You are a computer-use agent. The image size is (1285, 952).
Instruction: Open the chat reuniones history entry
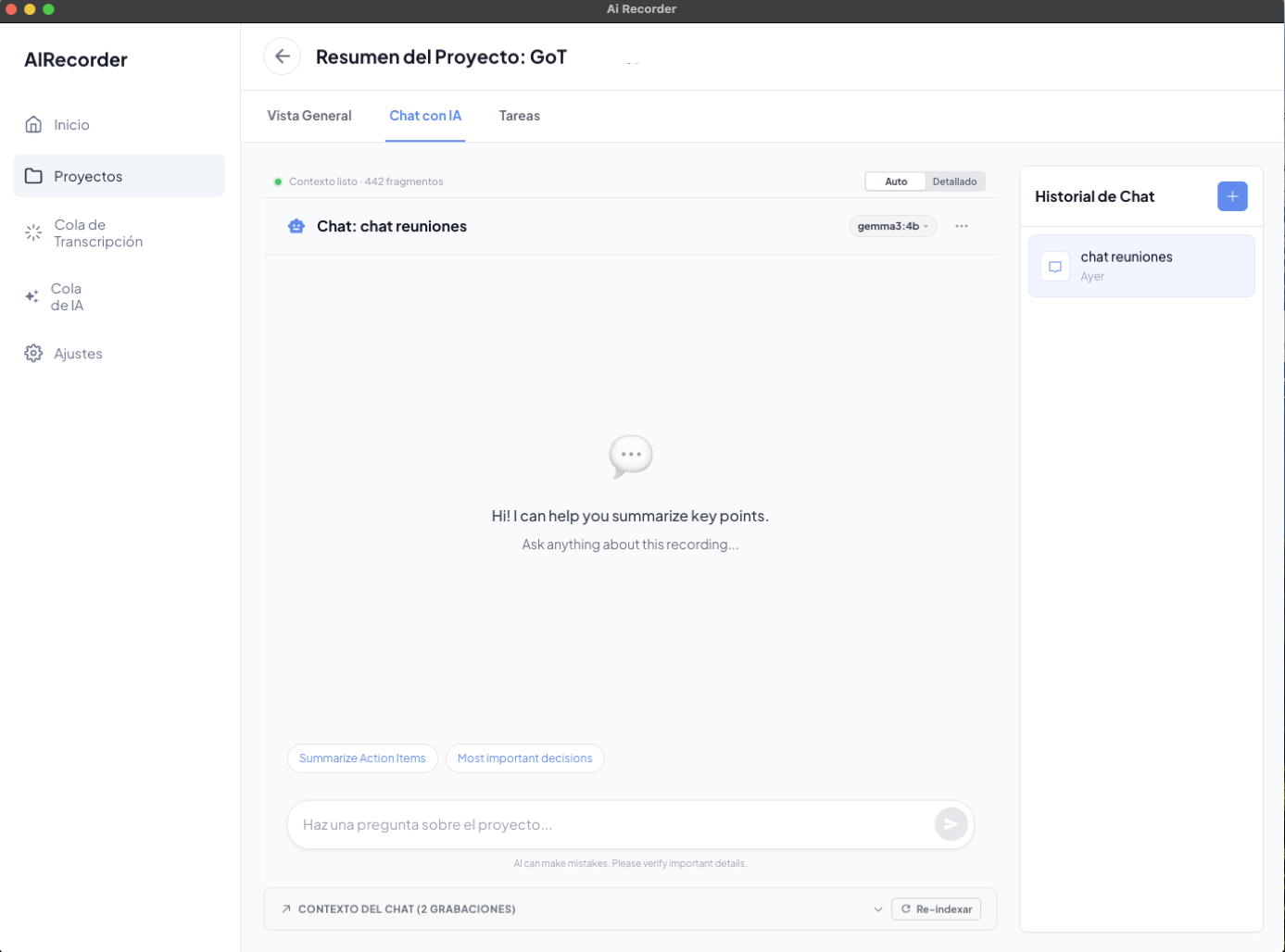coord(1140,265)
